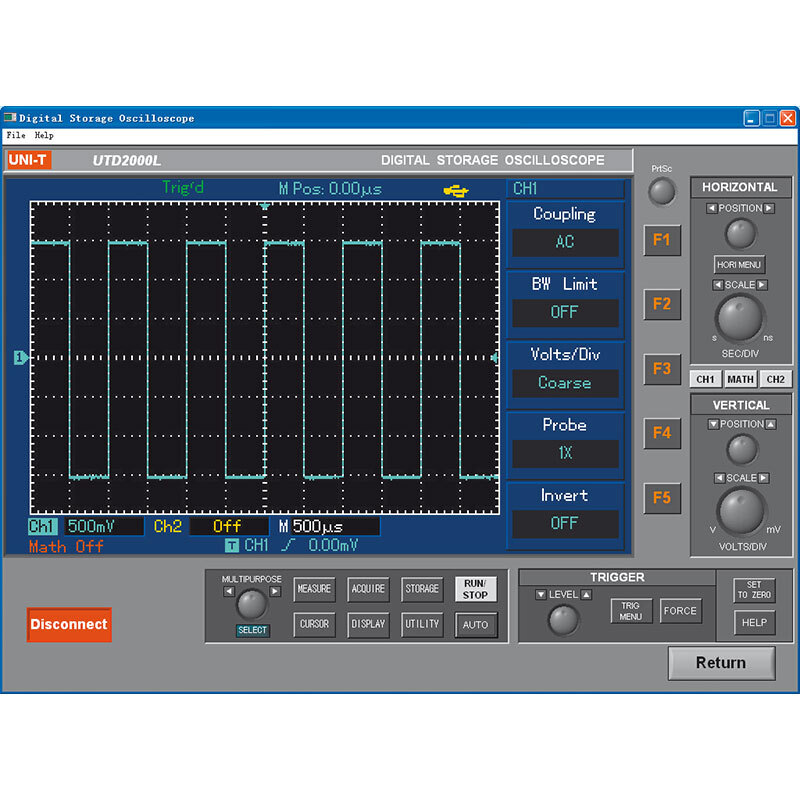Click the trigger LEVEL knob
Image resolution: width=800 pixels, height=800 pixels.
563,620
